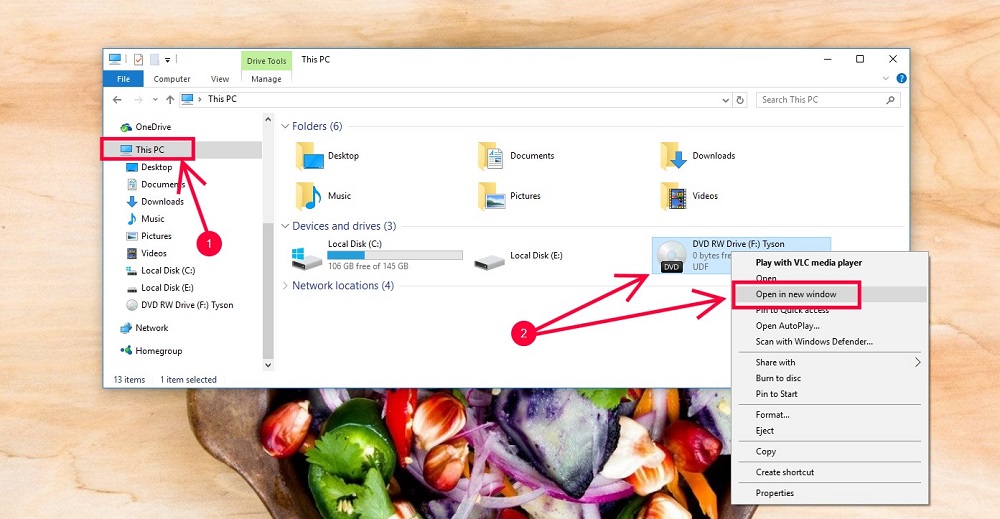
Task: Open the Documents folder icon in Folders
Action: 491,156
